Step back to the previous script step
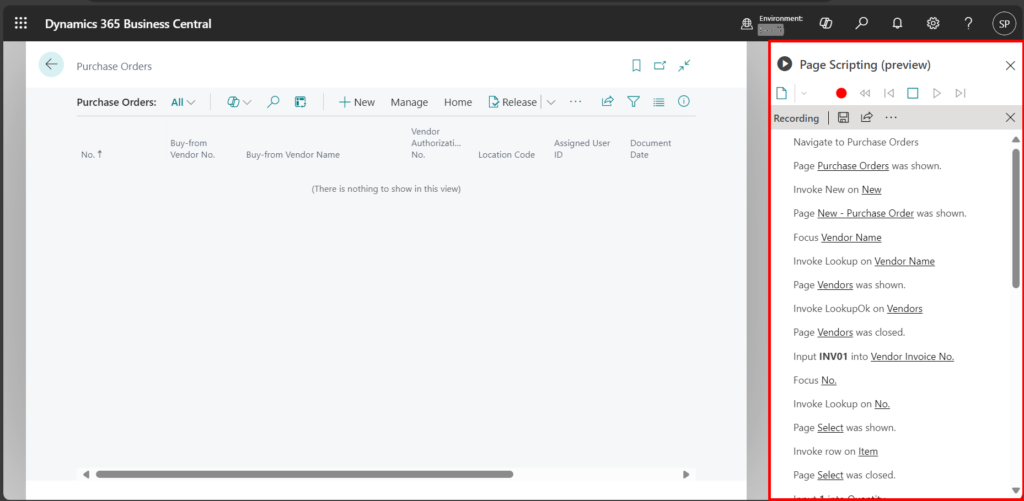The height and width of the screenshot is (501, 1024). click(x=889, y=93)
